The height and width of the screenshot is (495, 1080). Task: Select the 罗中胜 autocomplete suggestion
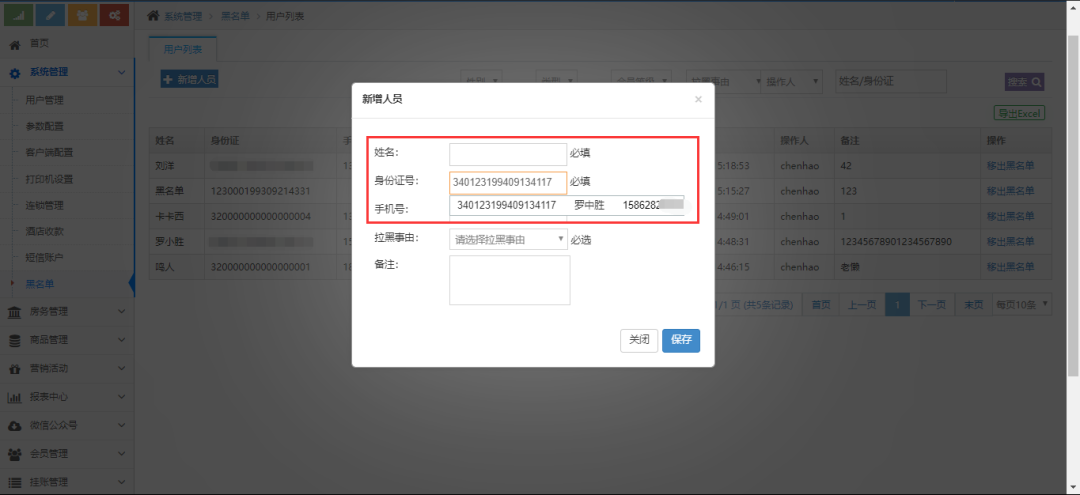(567, 205)
